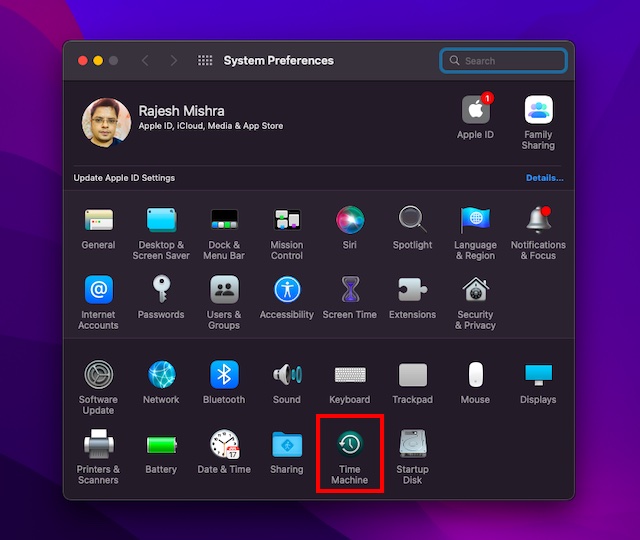
Task: Click the Rajesh Mishra account name
Action: [181, 111]
